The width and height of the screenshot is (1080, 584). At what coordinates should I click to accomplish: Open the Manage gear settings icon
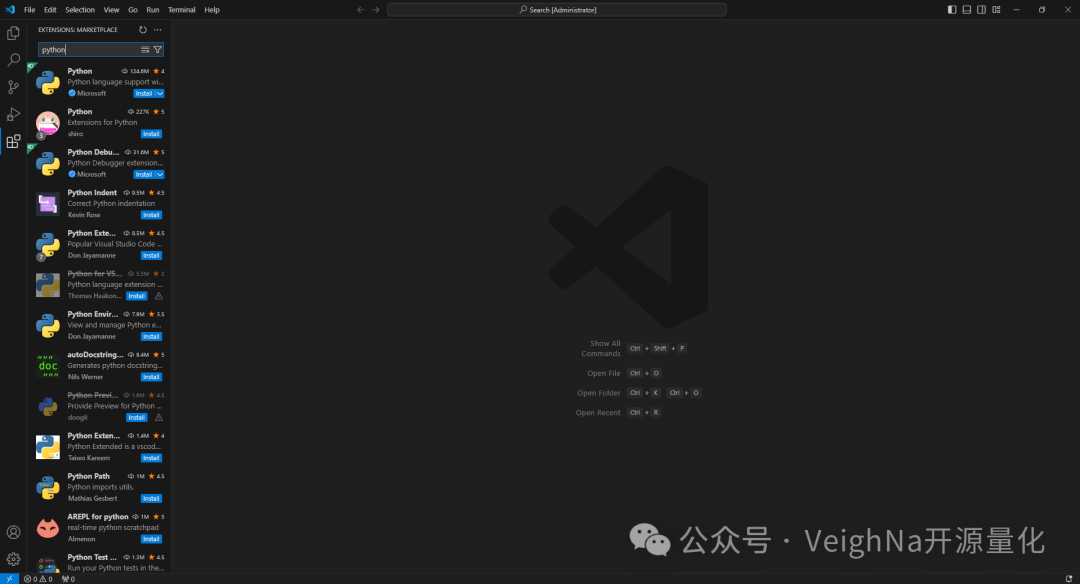point(13,559)
